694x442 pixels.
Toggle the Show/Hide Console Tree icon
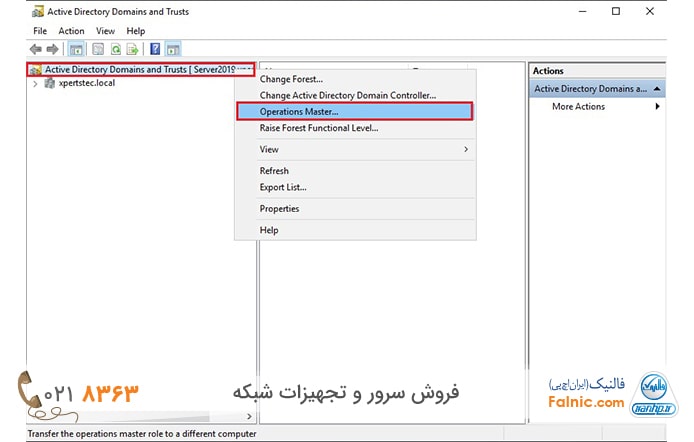pyautogui.click(x=76, y=49)
